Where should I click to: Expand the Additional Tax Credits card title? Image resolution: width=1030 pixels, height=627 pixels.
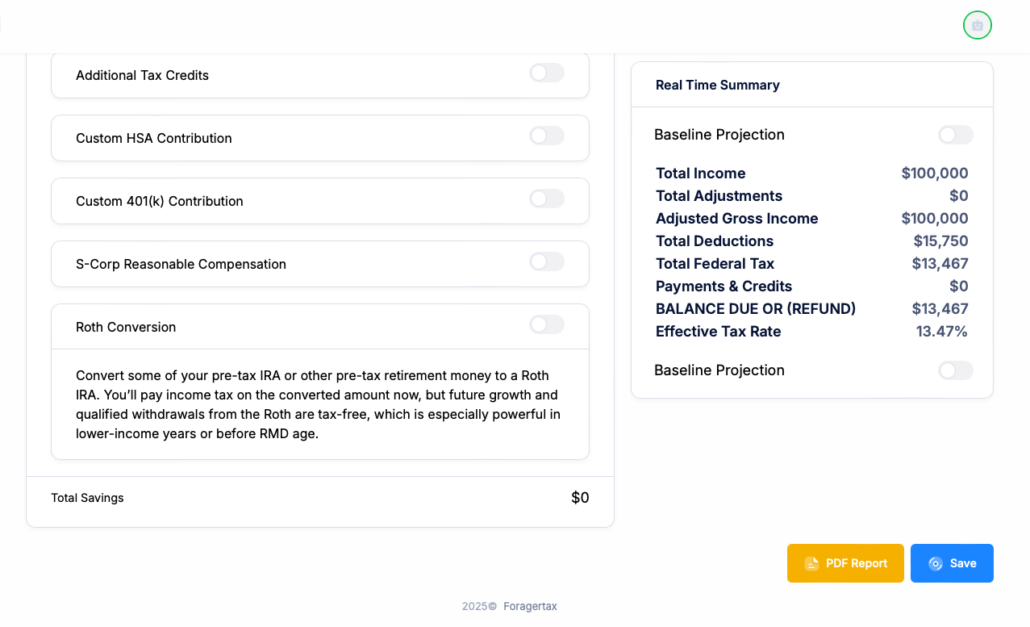tap(142, 75)
